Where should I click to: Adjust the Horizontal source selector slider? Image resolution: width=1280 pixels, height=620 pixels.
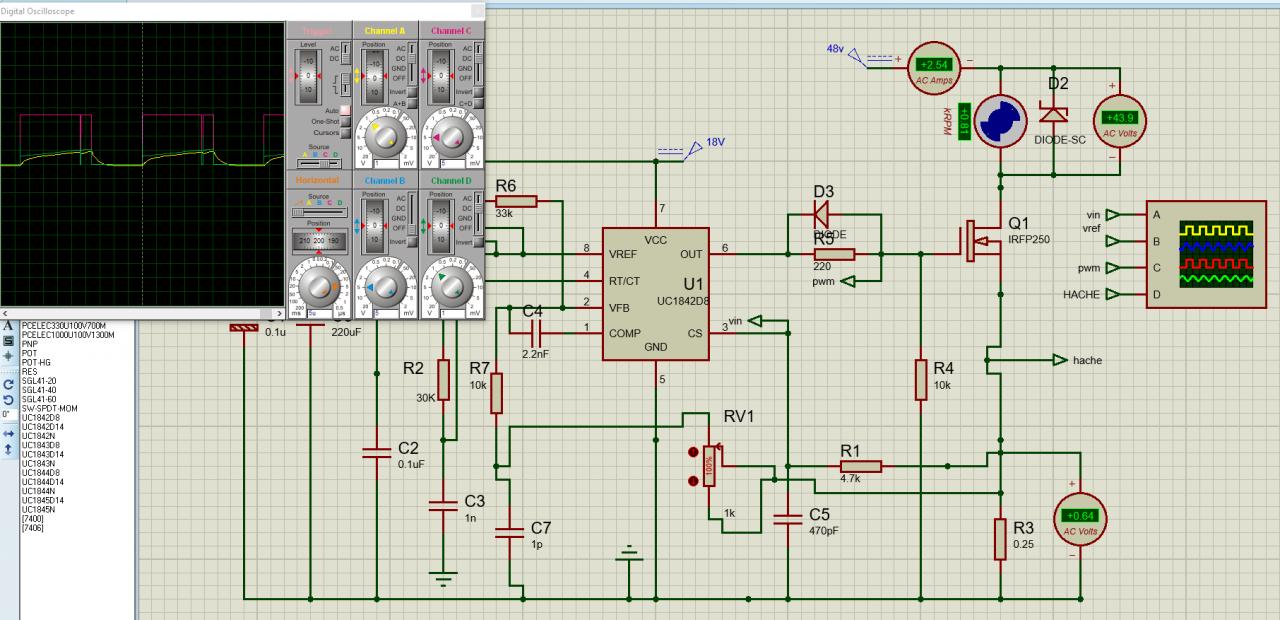[319, 212]
